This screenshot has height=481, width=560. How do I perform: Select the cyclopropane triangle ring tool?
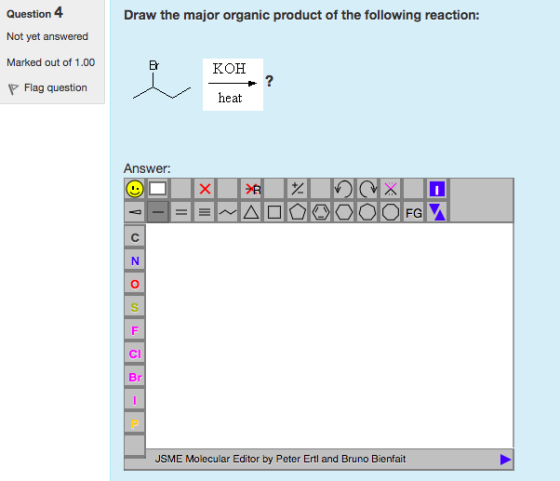click(x=251, y=212)
